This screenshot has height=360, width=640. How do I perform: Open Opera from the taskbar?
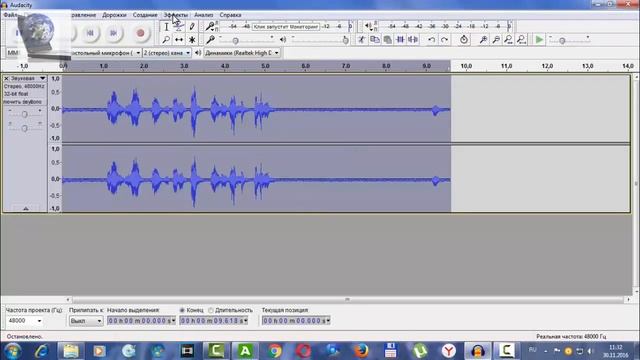tap(304, 351)
